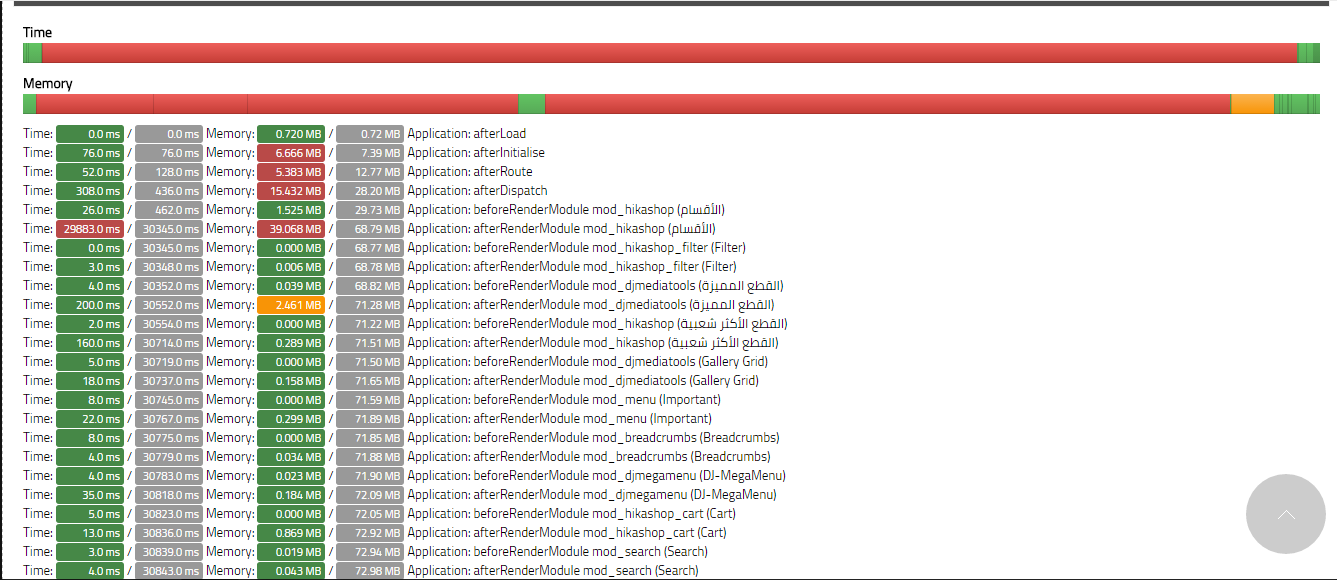The image size is (1337, 580).
Task: Click the green 0.720 MB memory badge
Action: (291, 134)
